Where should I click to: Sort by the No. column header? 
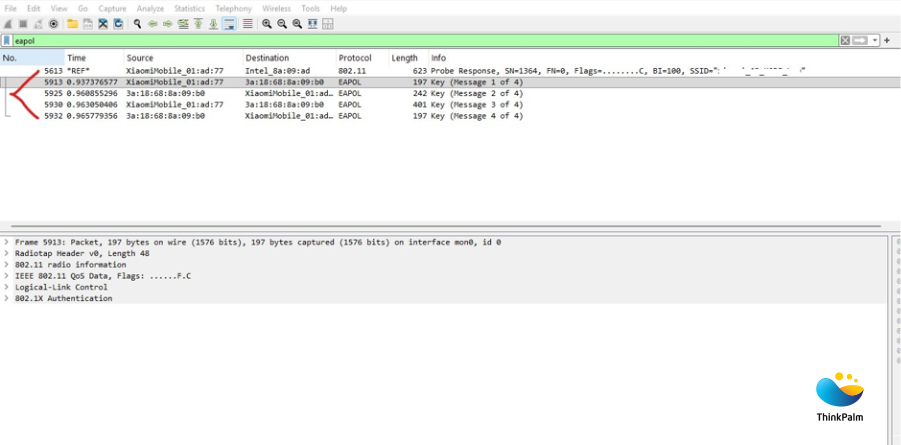click(x=32, y=58)
